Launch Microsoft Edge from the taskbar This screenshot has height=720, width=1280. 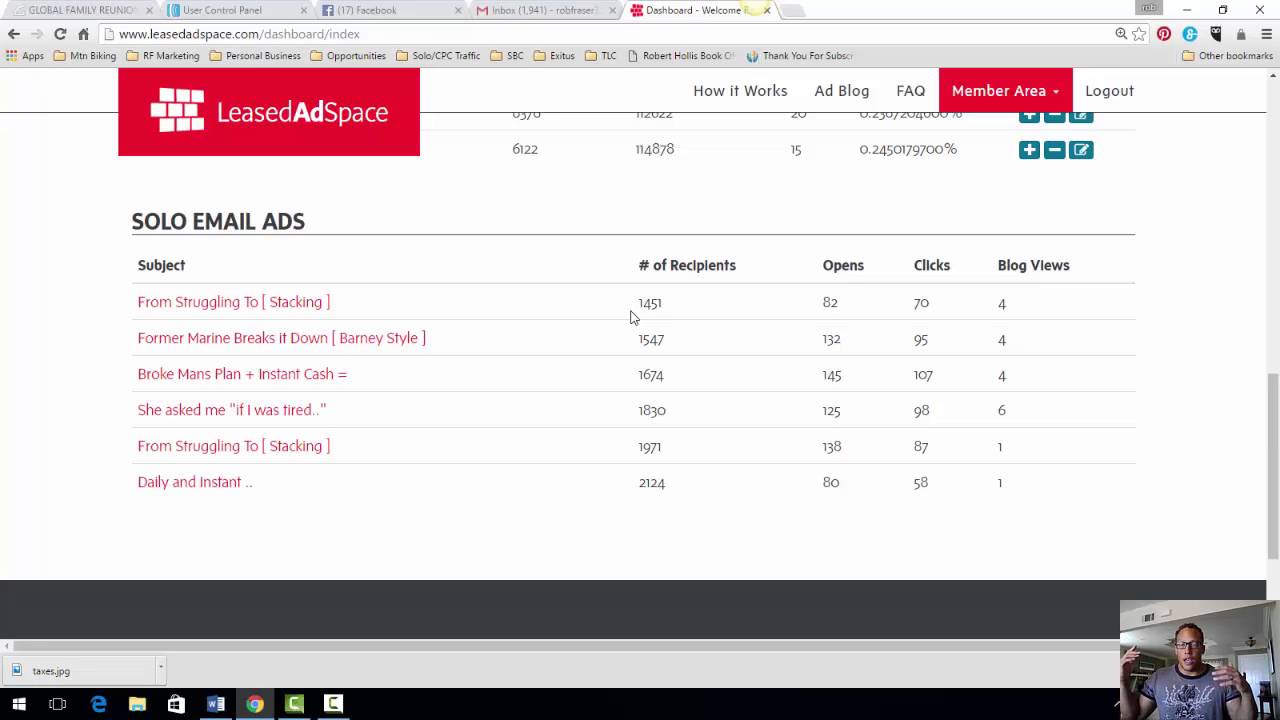coord(98,704)
